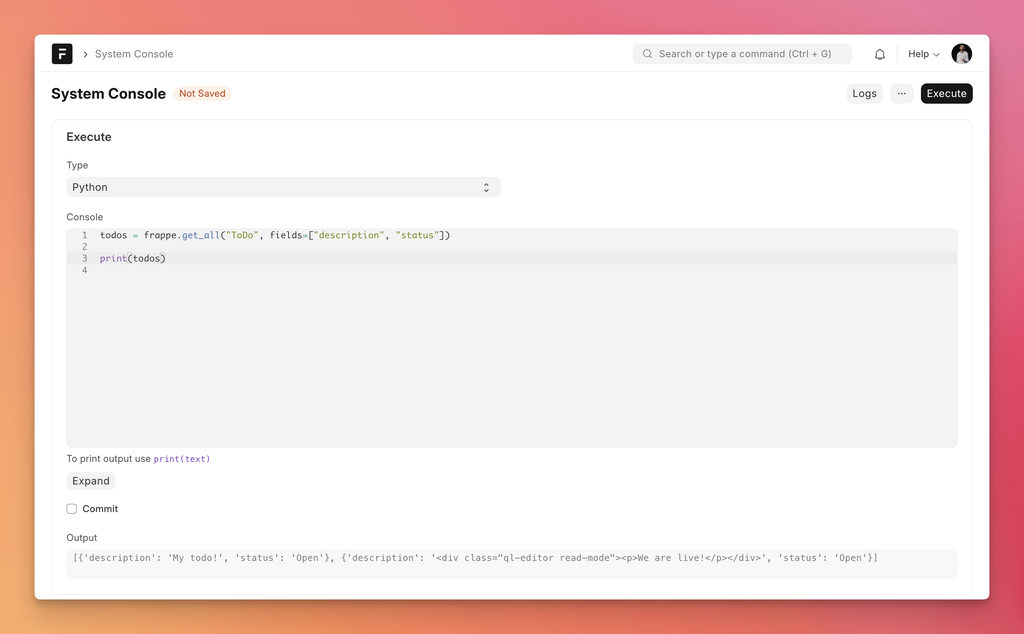Click the Not Saved status indicator

[202, 94]
